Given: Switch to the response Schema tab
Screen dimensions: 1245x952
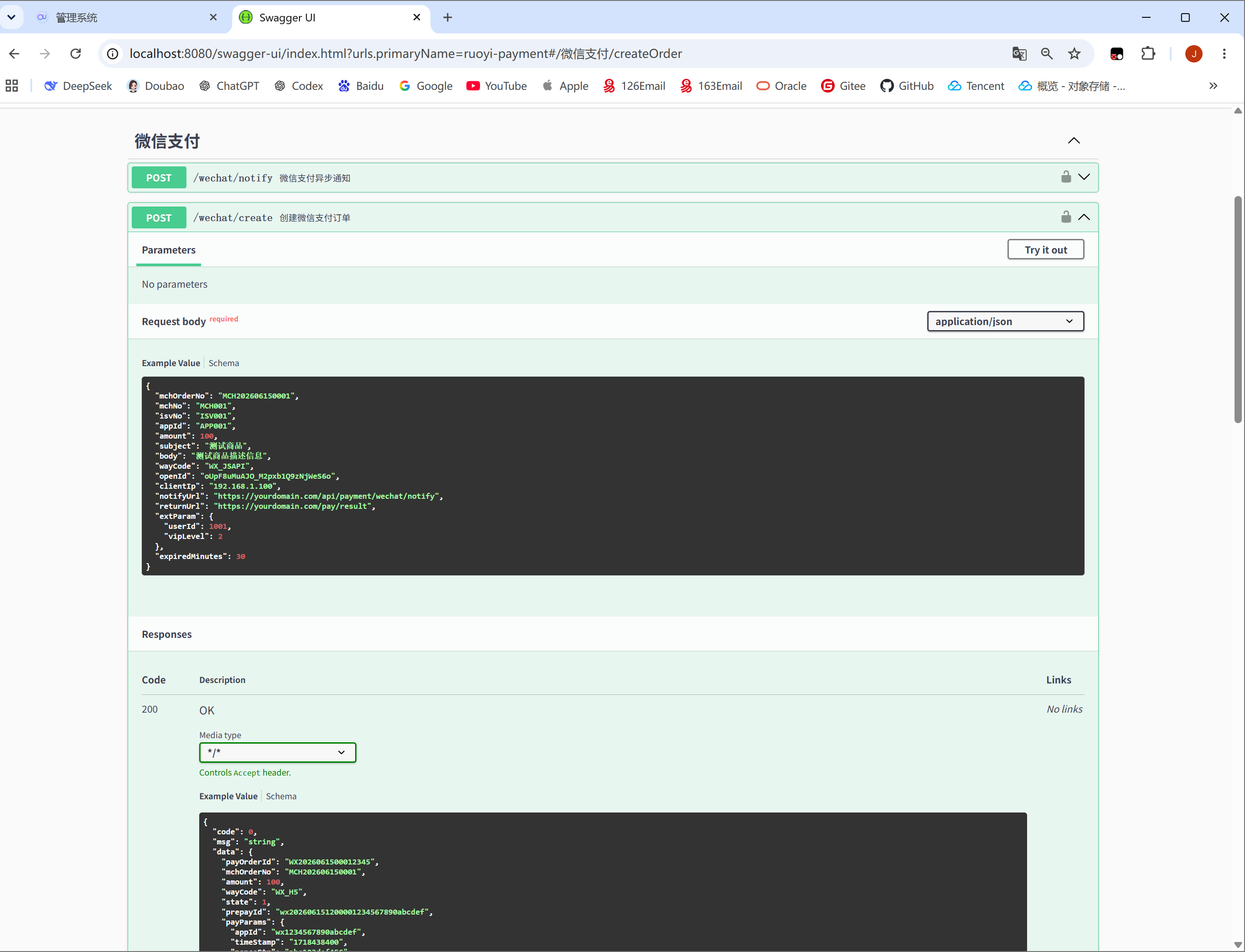Looking at the screenshot, I should point(281,796).
